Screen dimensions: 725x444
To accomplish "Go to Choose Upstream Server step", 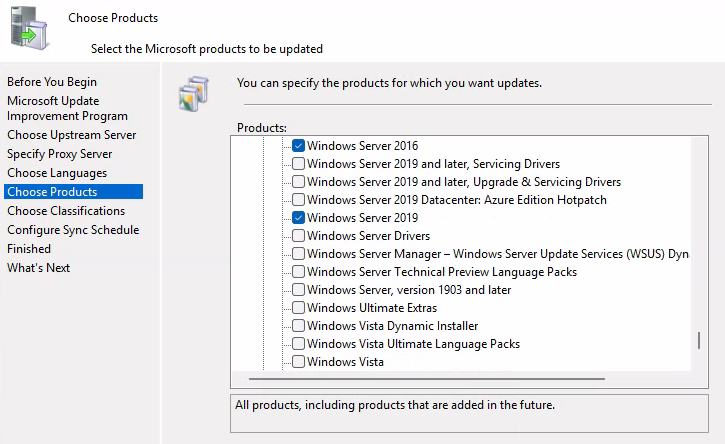I will click(72, 135).
